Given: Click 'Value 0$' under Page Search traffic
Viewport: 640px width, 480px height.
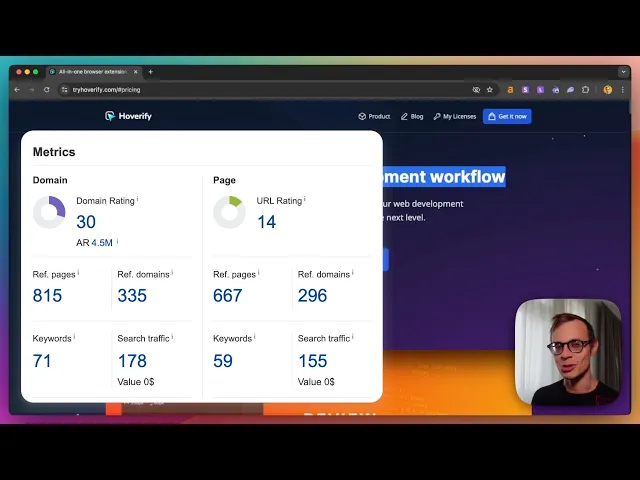Looking at the screenshot, I should point(316,382).
